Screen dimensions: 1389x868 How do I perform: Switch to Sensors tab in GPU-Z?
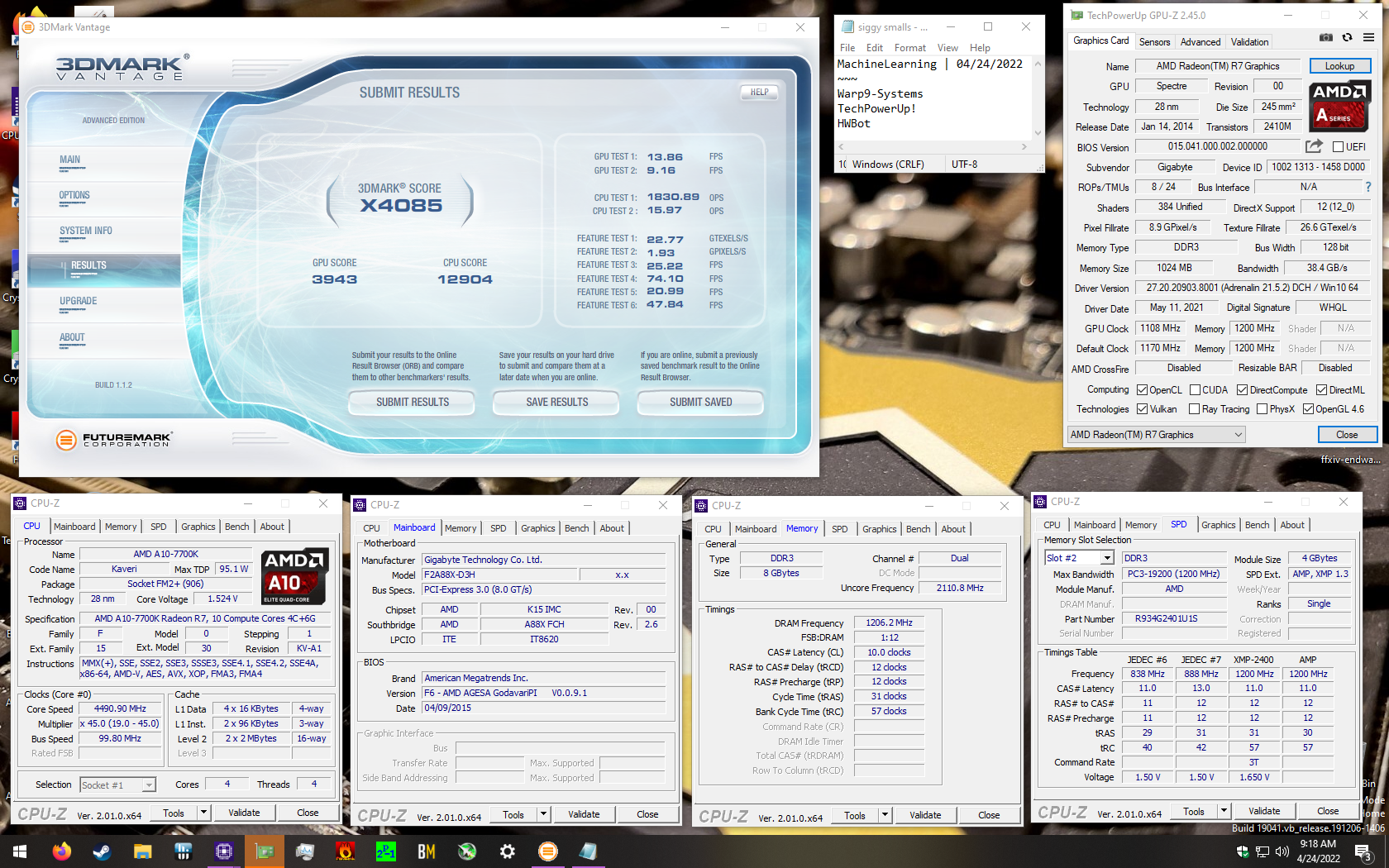[x=1154, y=42]
